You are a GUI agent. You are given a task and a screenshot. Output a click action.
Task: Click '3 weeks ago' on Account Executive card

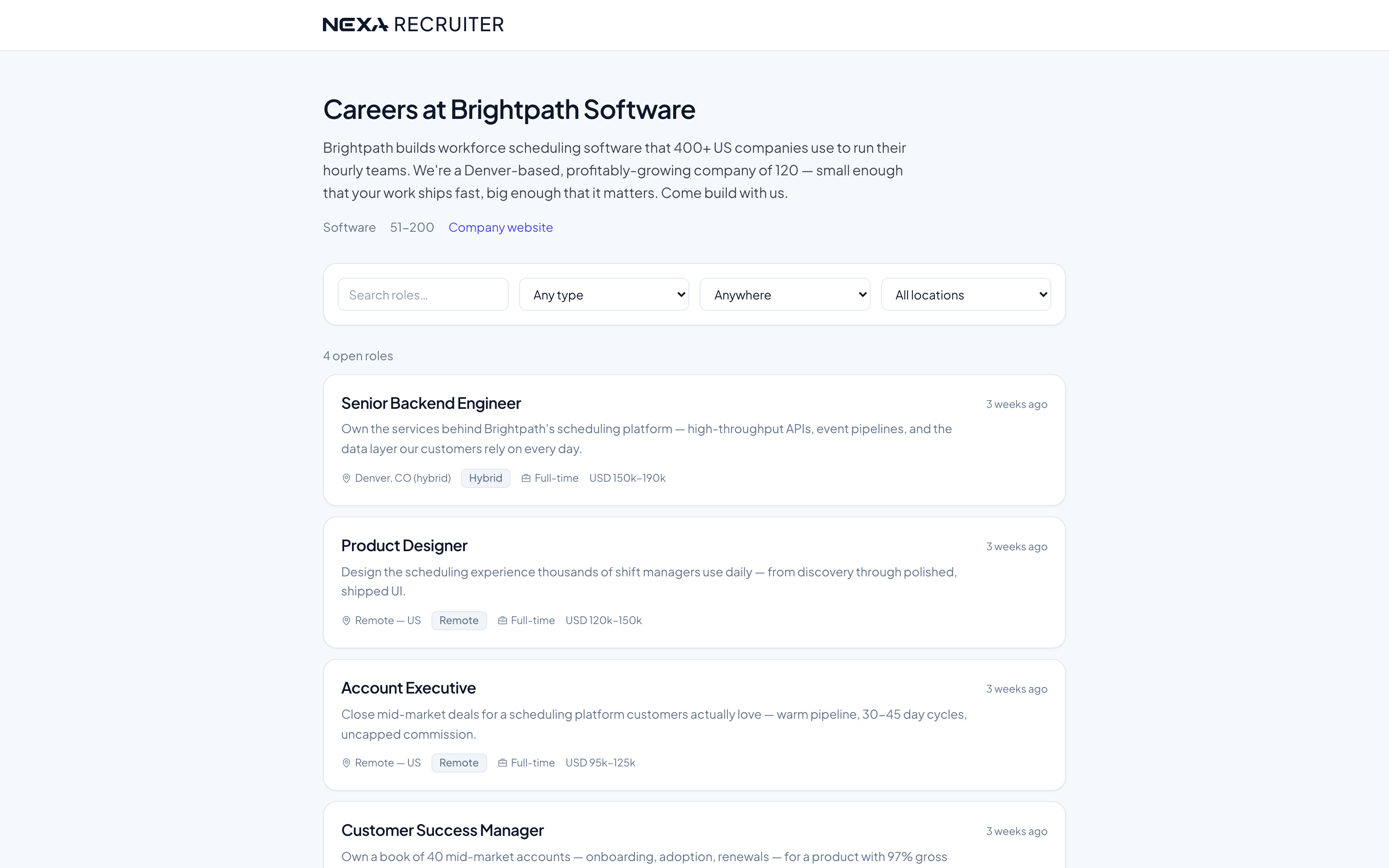coord(1017,689)
